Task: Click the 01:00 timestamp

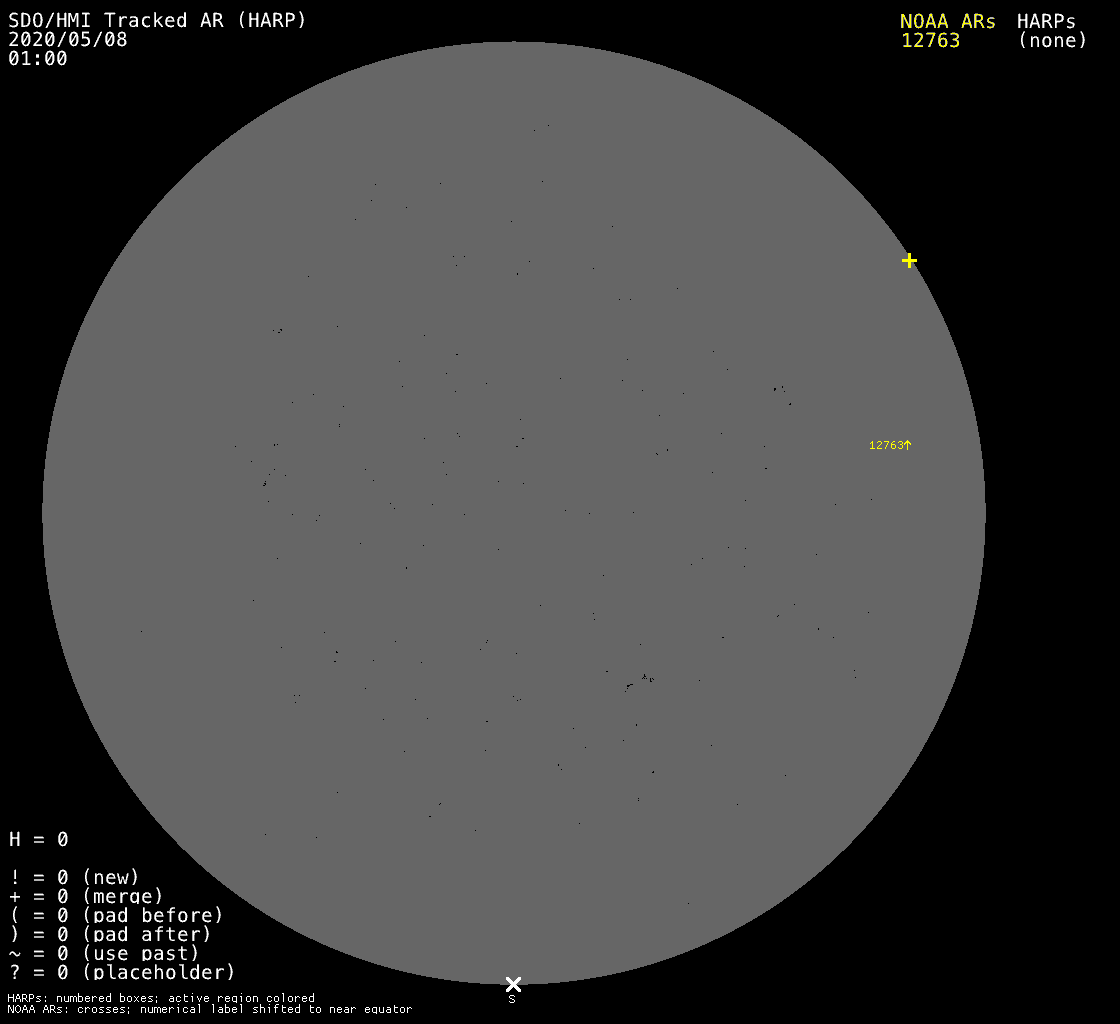Action: click(38, 59)
